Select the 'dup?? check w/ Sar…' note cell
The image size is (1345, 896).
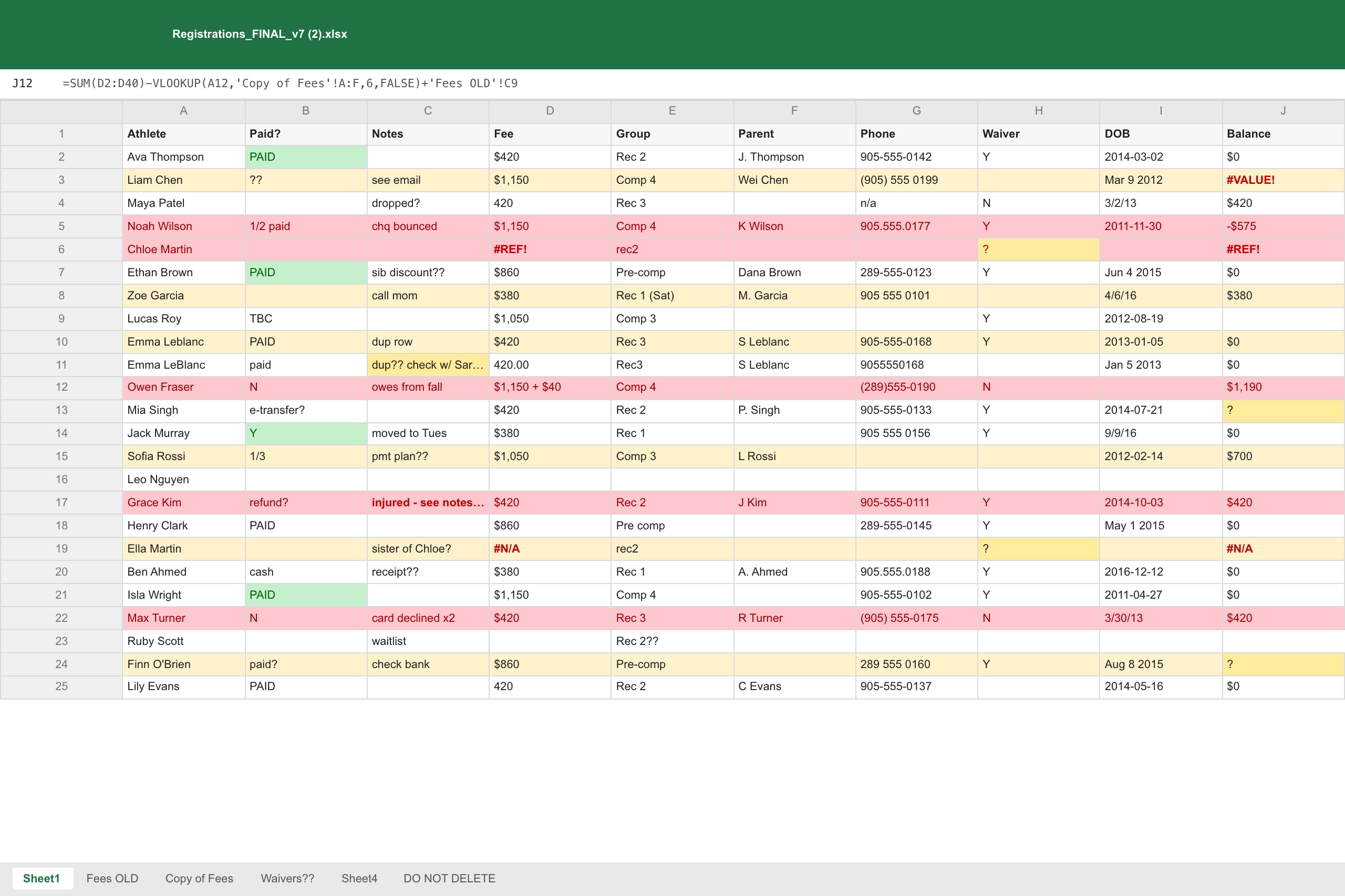pyautogui.click(x=428, y=364)
